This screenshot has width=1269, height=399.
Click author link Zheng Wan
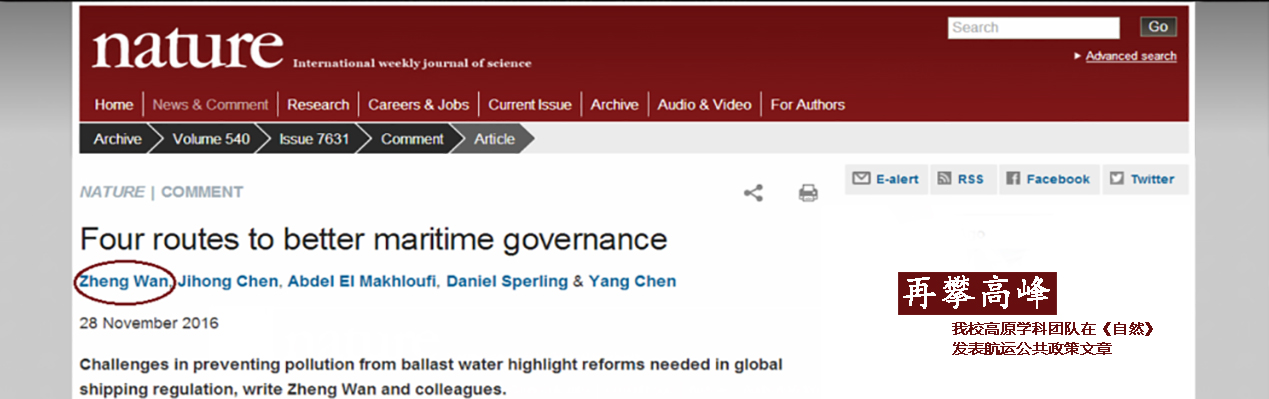[x=124, y=281]
